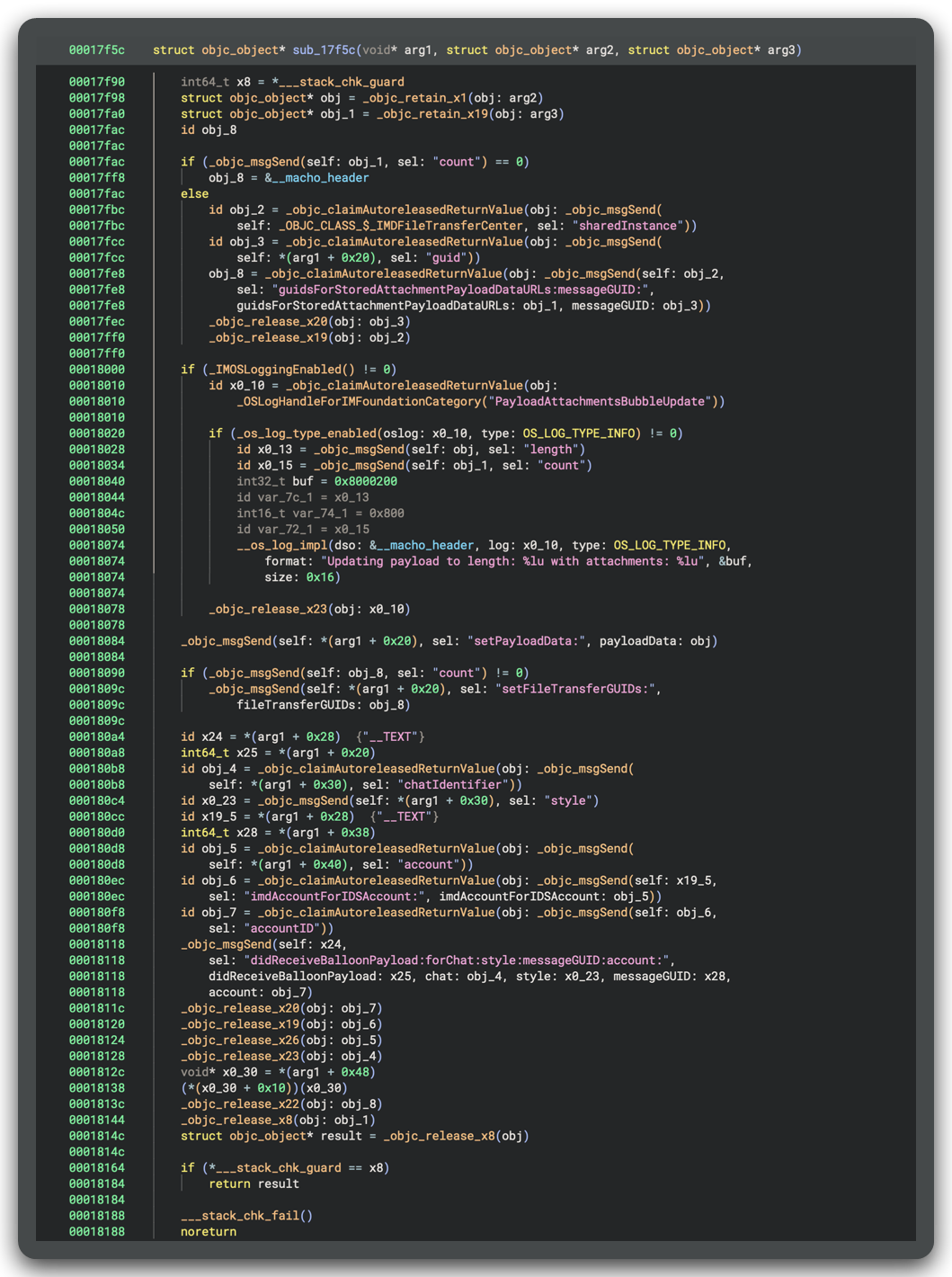Click the constant 0x8000200
Screen dimensions: 952x1277
point(366,482)
